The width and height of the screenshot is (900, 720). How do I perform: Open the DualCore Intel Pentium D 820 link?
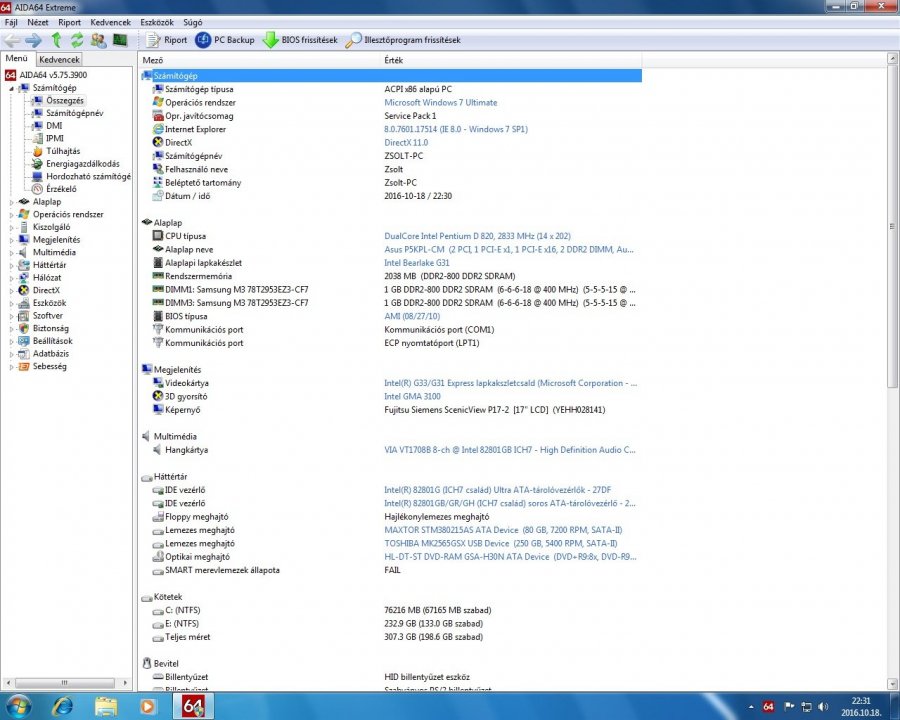point(478,236)
